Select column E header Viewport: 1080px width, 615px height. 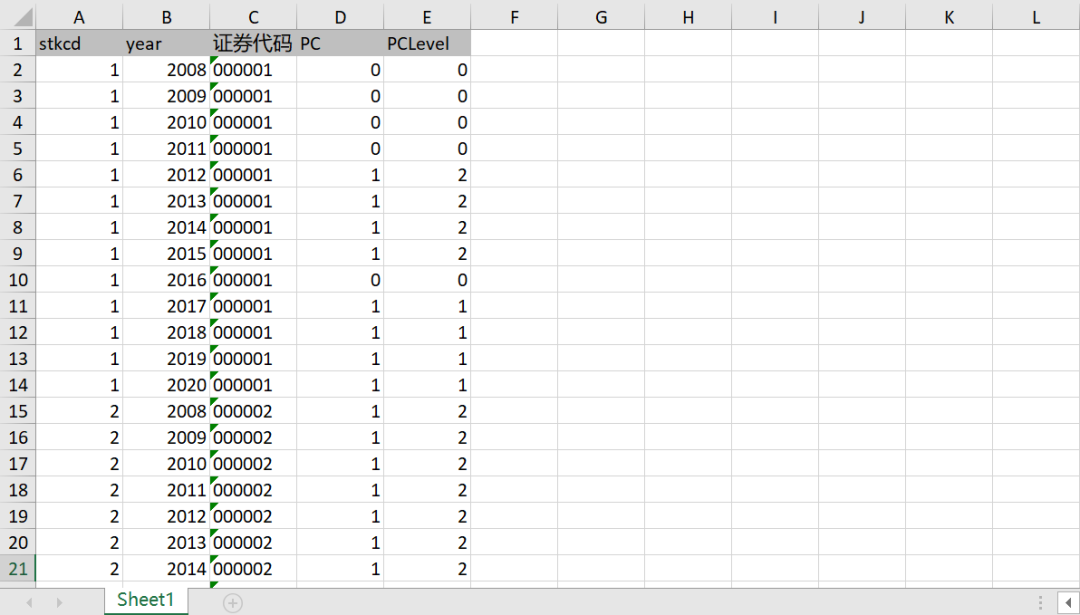[x=427, y=18]
